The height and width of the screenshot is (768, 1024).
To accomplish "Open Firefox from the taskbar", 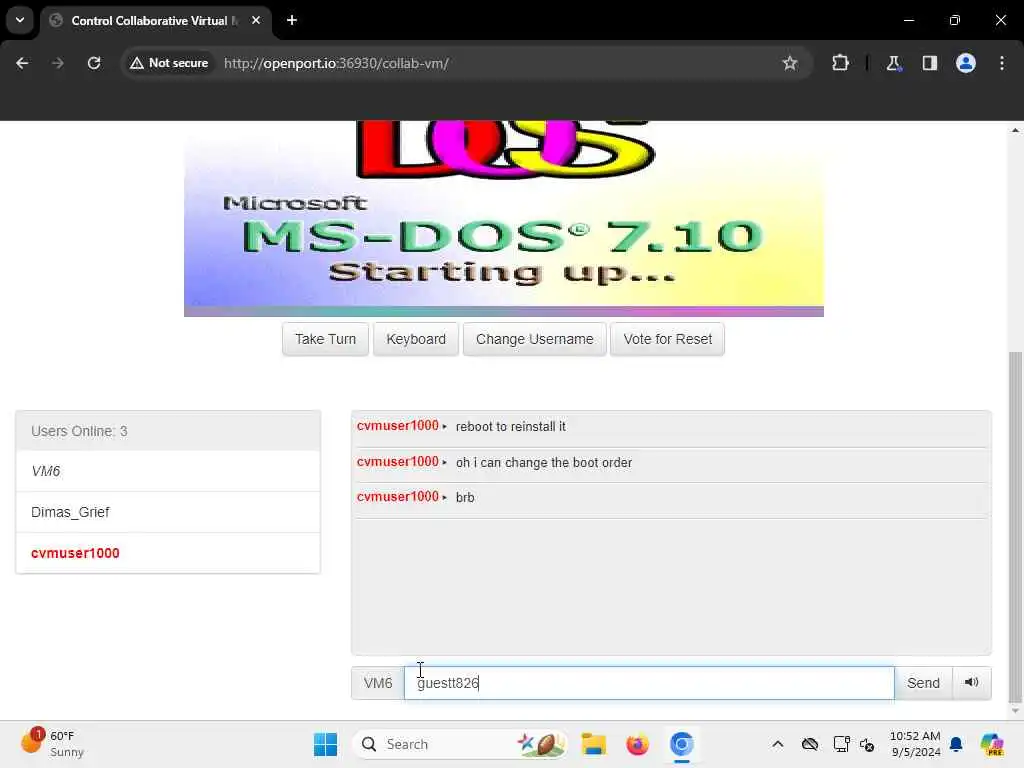I will pos(637,744).
